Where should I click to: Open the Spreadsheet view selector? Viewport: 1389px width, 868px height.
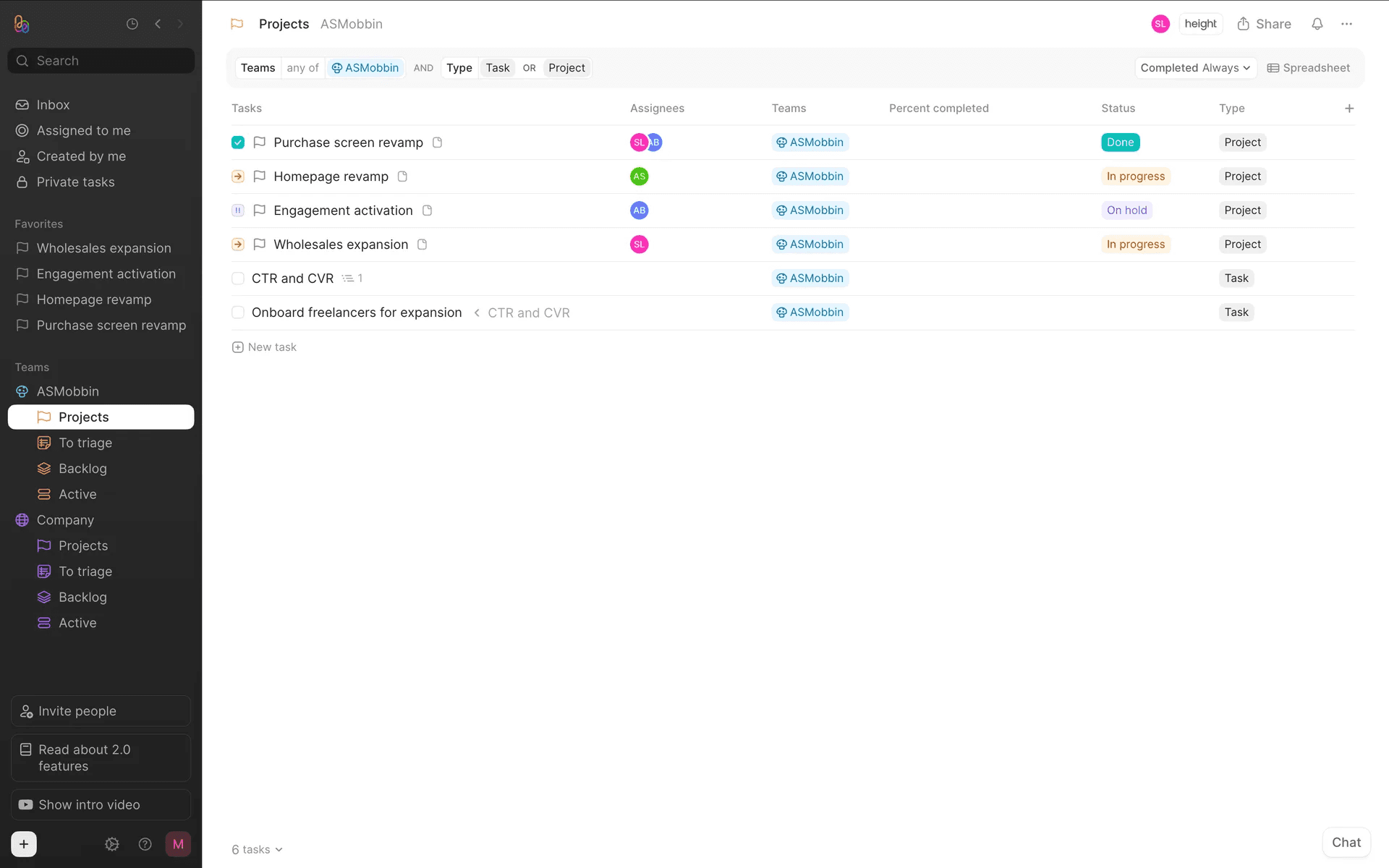pos(1309,68)
